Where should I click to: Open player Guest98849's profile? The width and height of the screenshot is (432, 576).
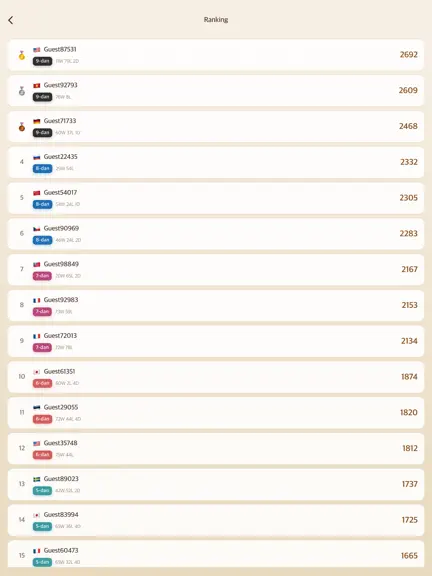216,270
